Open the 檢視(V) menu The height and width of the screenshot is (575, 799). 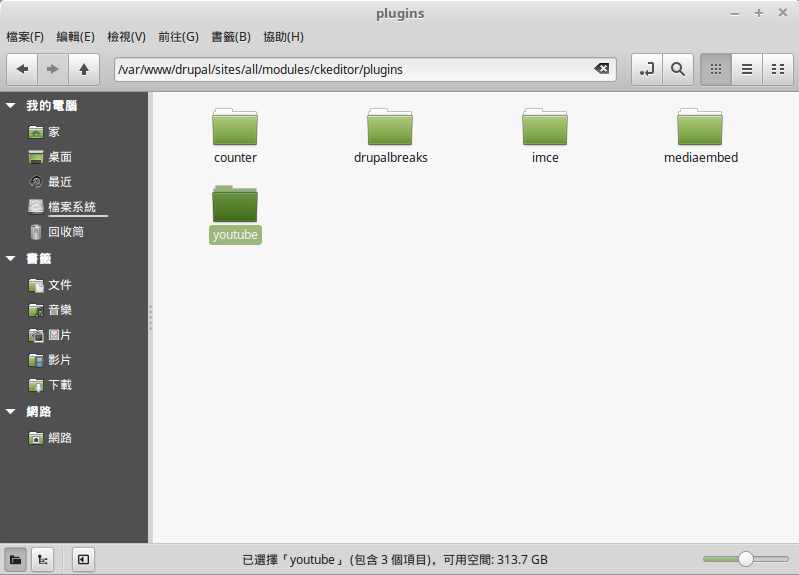[126, 37]
